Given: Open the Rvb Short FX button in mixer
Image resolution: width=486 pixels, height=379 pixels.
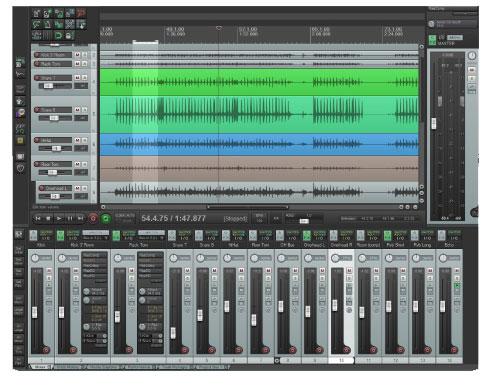Looking at the screenshot, I should point(387,235).
